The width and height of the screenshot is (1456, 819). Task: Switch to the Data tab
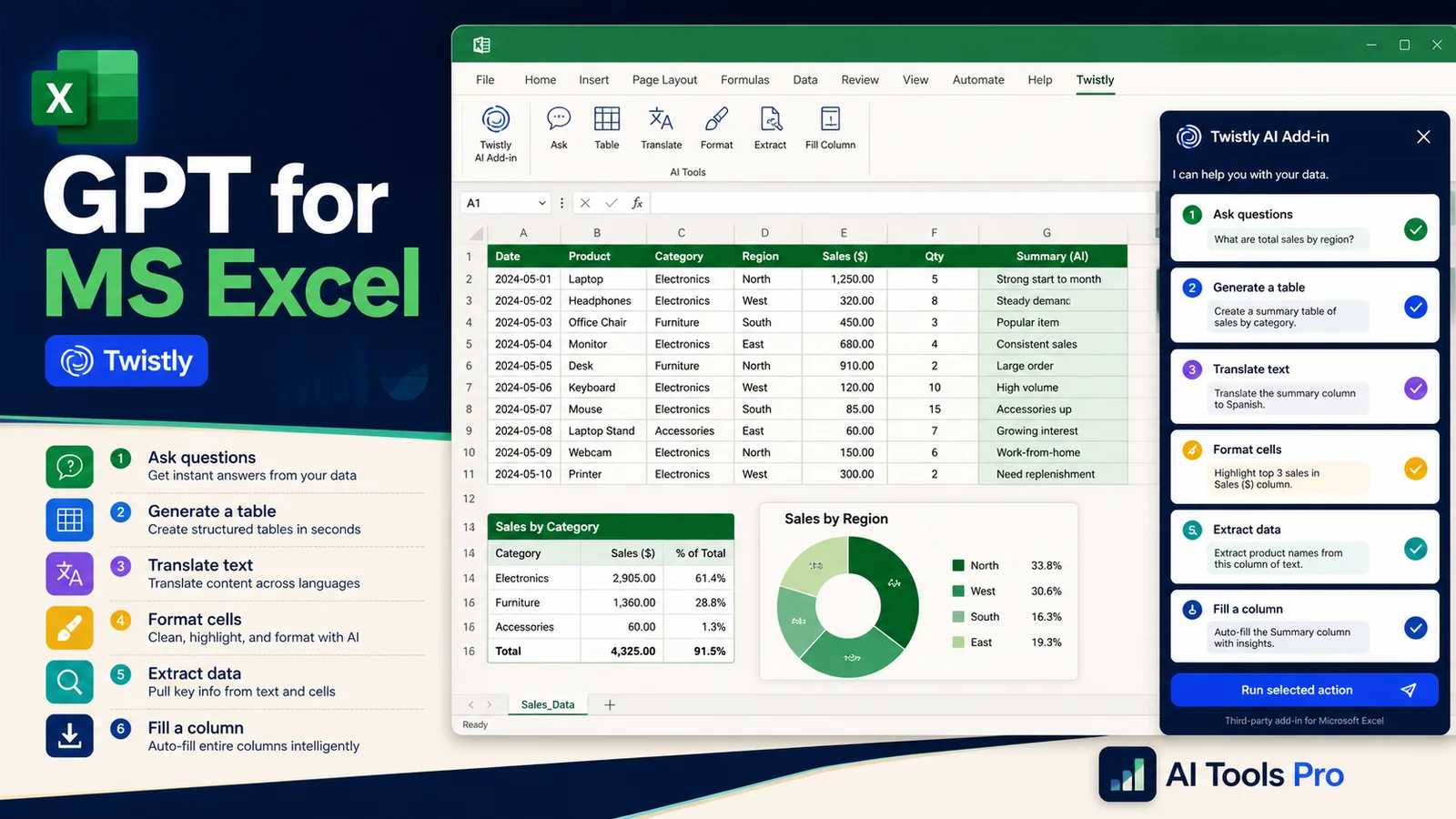804,80
